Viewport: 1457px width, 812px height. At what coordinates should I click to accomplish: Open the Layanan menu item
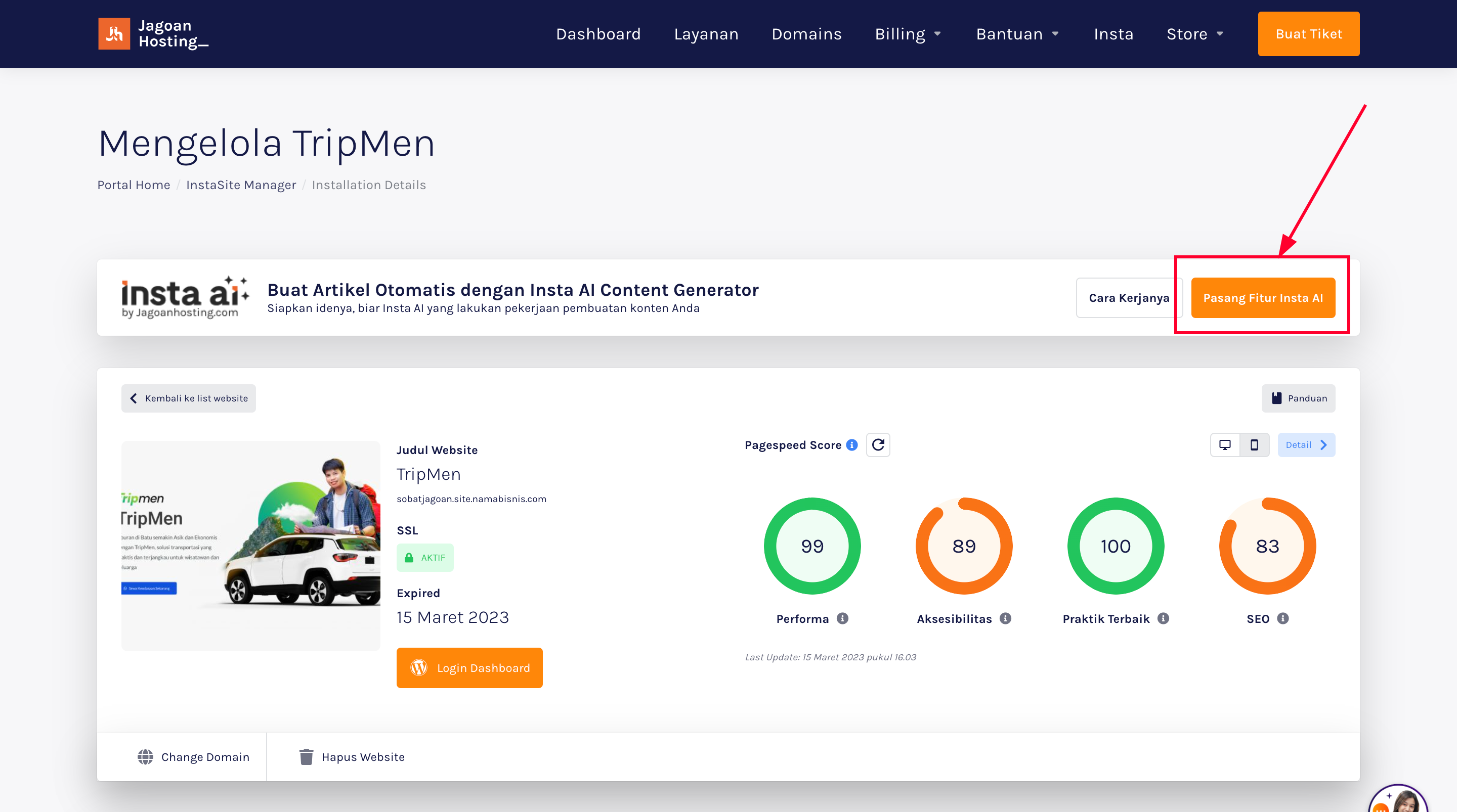(706, 34)
